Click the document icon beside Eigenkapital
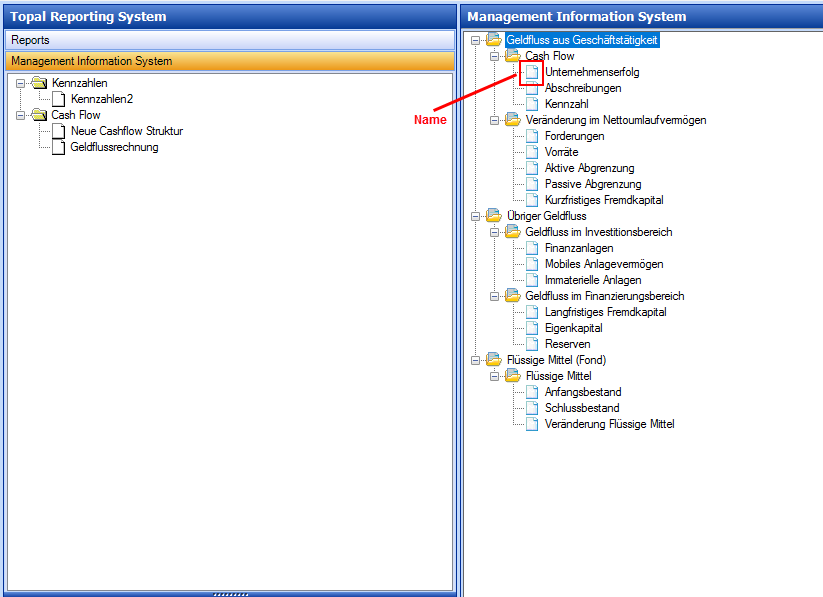 pos(532,328)
